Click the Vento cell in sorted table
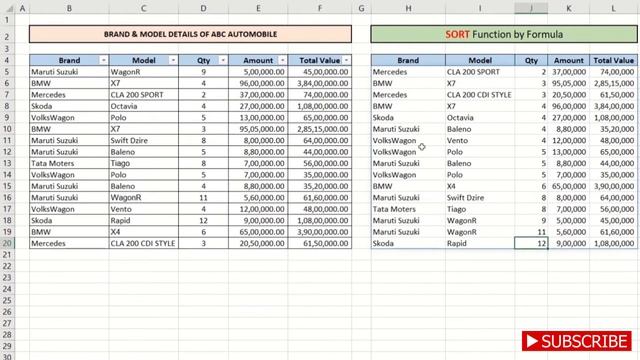This screenshot has height=360, width=640. pos(480,140)
